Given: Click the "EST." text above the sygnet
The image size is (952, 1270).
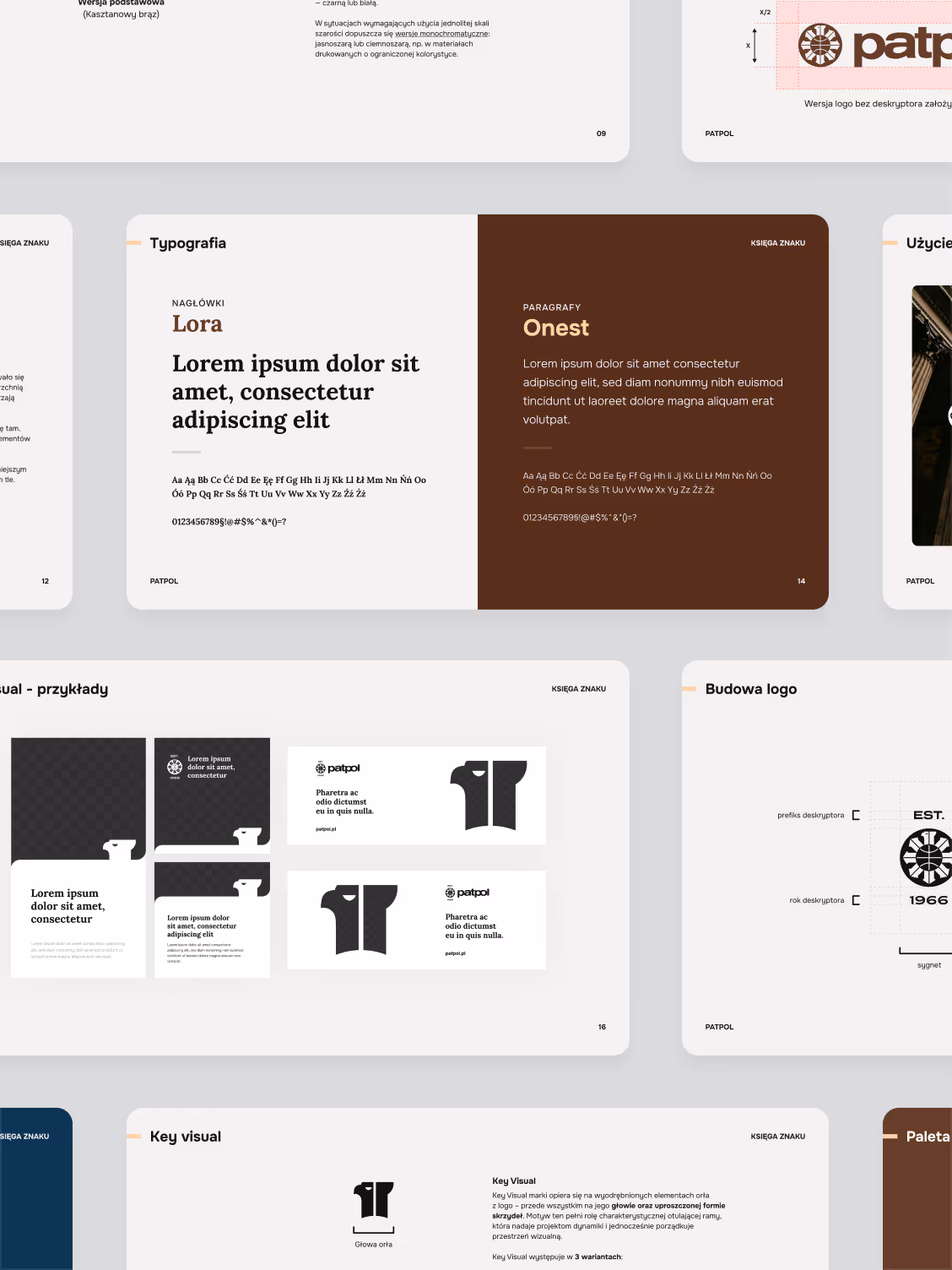Looking at the screenshot, I should click(x=929, y=815).
